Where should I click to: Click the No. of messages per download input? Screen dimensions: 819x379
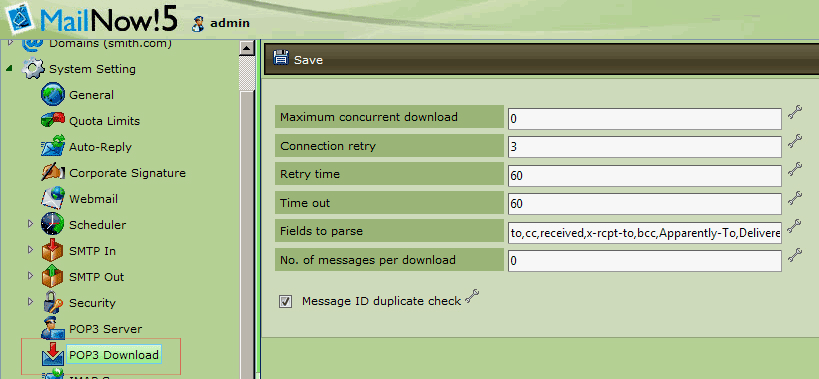pos(645,260)
